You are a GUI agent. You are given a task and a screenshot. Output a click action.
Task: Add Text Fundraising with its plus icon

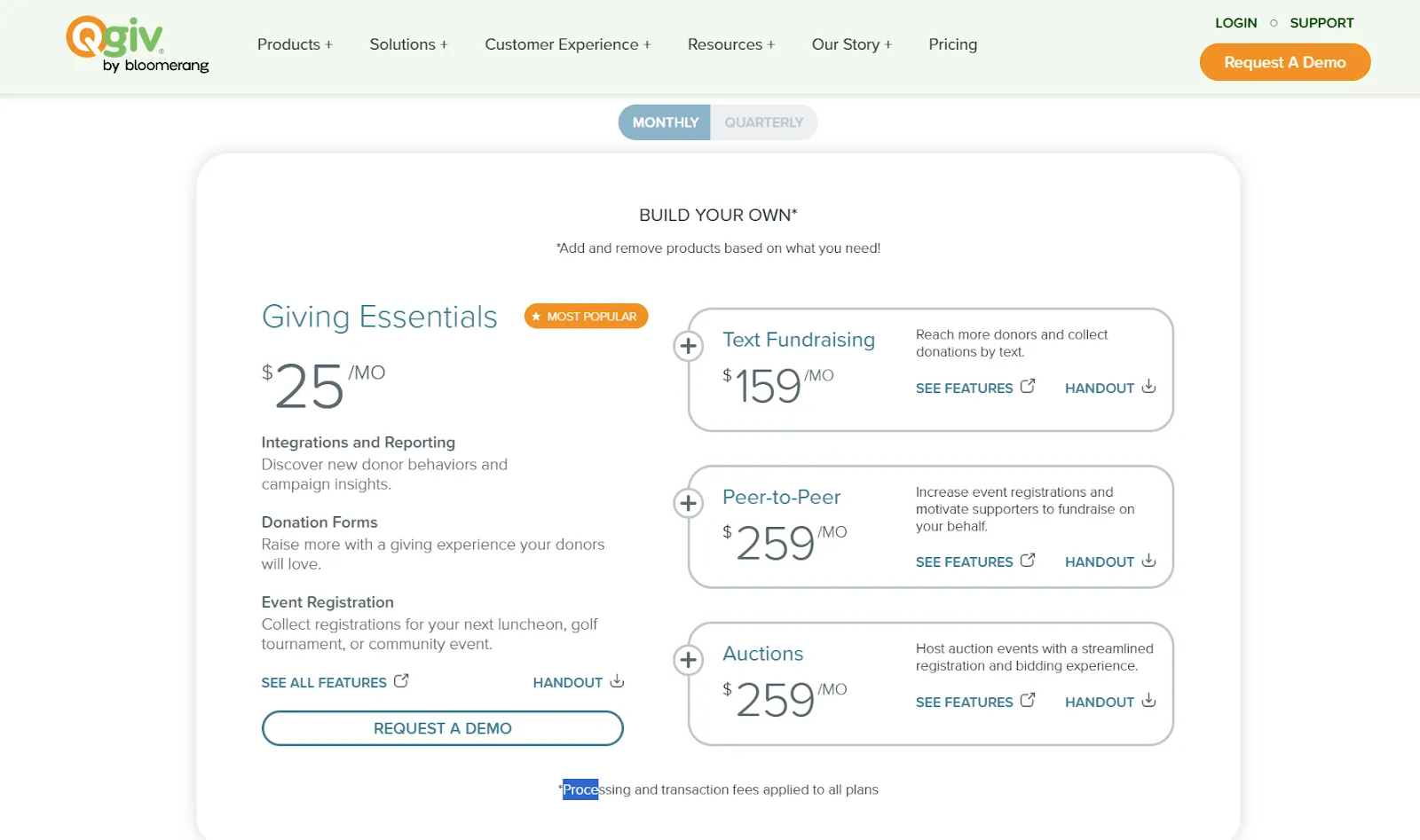coord(688,346)
